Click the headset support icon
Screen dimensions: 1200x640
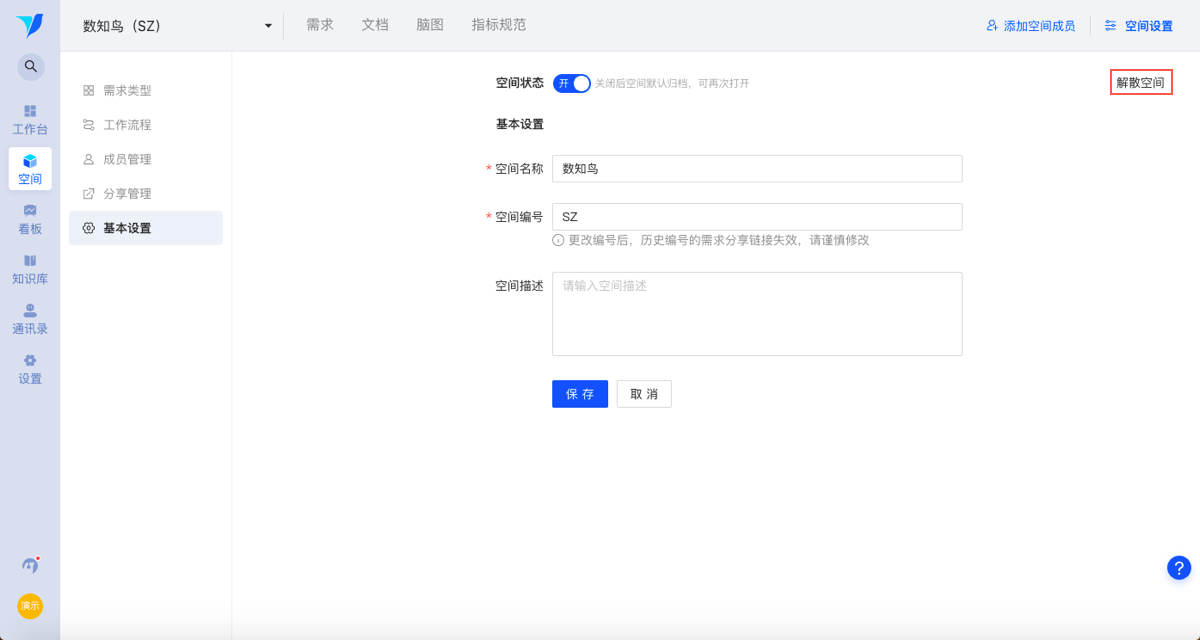(30, 565)
